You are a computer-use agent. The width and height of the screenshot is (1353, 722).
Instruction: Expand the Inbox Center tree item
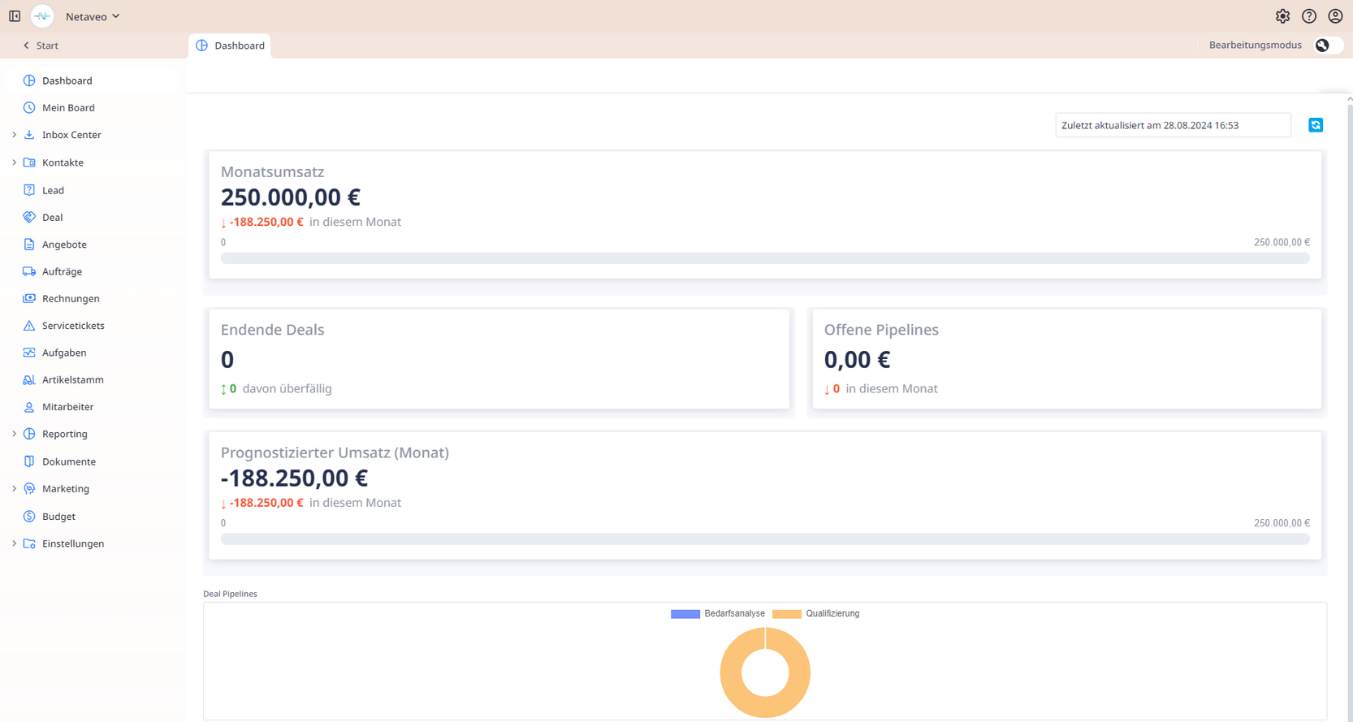pos(14,135)
